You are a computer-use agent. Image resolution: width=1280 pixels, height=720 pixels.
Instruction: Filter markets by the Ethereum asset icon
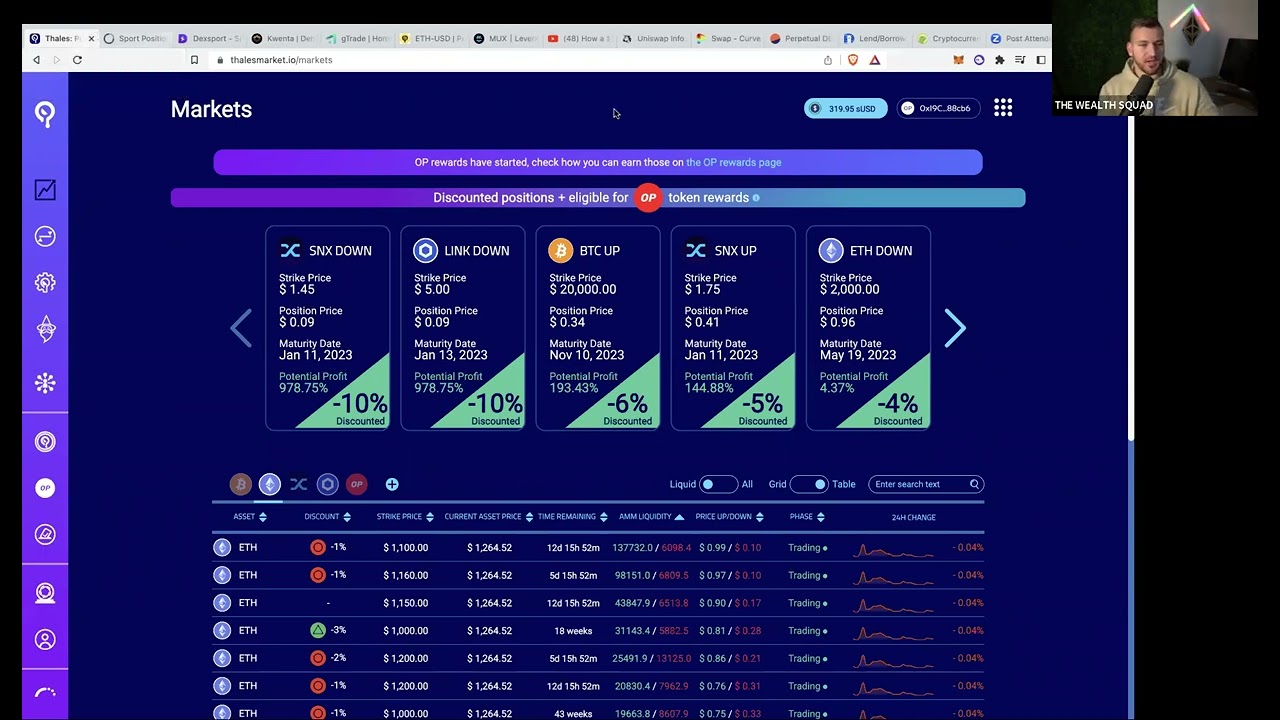point(270,484)
